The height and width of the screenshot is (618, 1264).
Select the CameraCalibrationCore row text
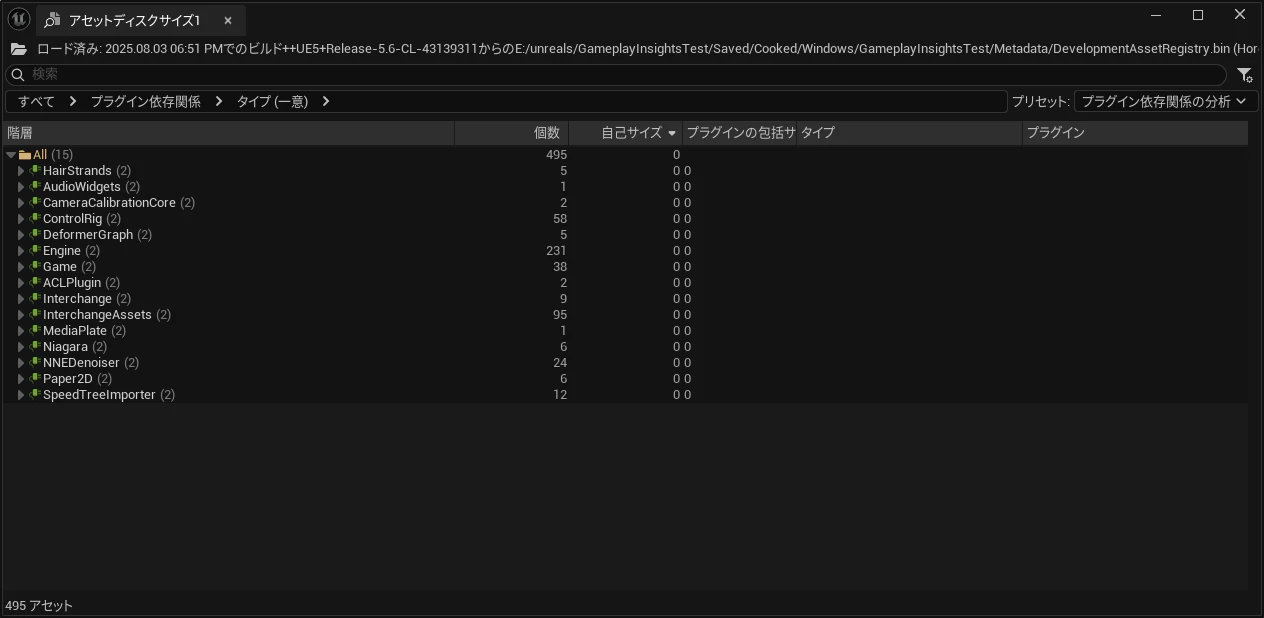[109, 203]
